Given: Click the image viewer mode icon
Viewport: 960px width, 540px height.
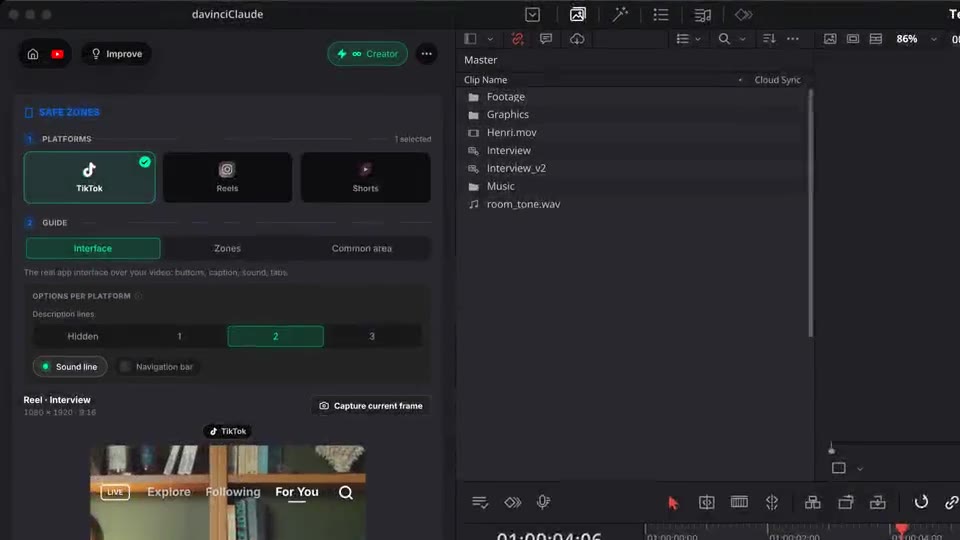Looking at the screenshot, I should (x=830, y=39).
